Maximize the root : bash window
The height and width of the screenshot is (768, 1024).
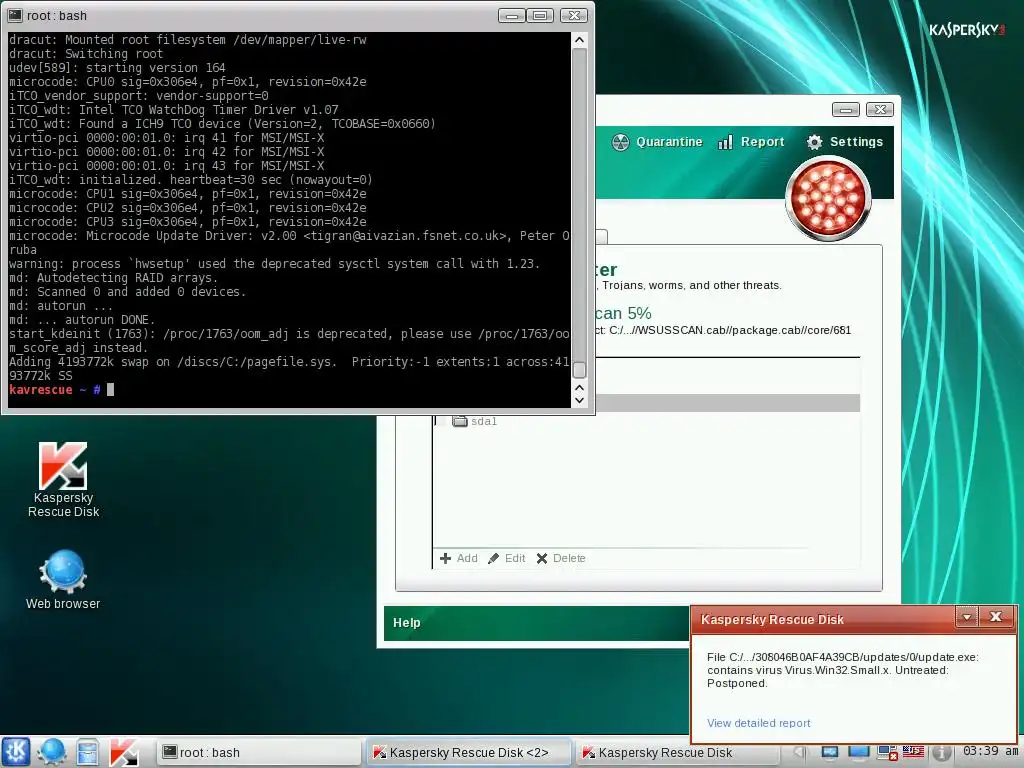(540, 15)
